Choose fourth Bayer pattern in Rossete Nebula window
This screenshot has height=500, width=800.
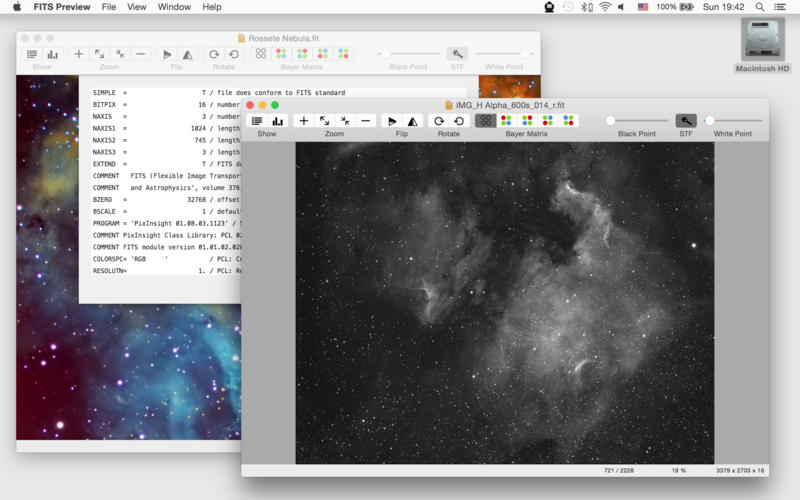(323, 54)
